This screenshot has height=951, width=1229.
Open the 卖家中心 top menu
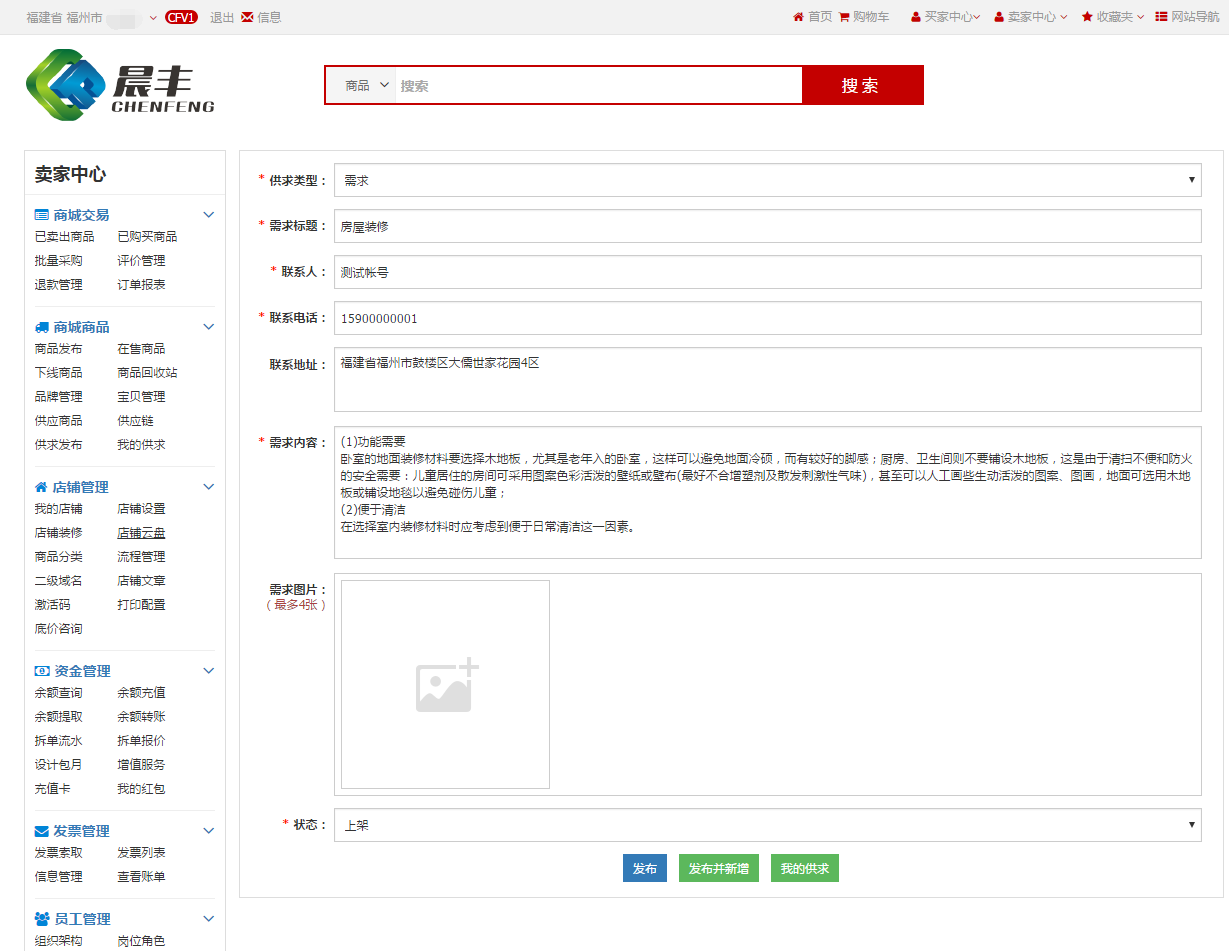(1030, 17)
